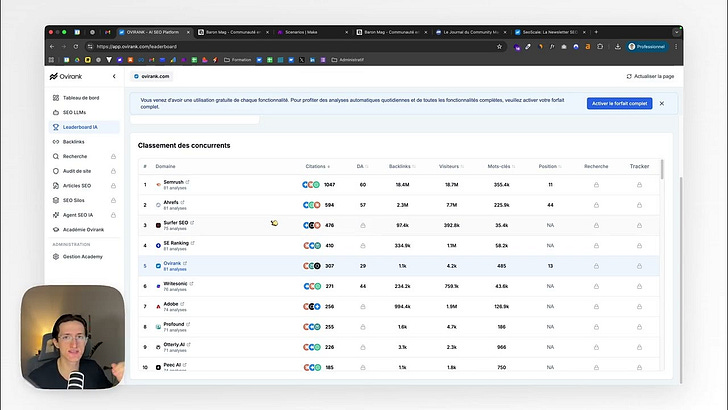Click Adobe visitors value 1.9M
The height and width of the screenshot is (410, 728).
[451, 306]
